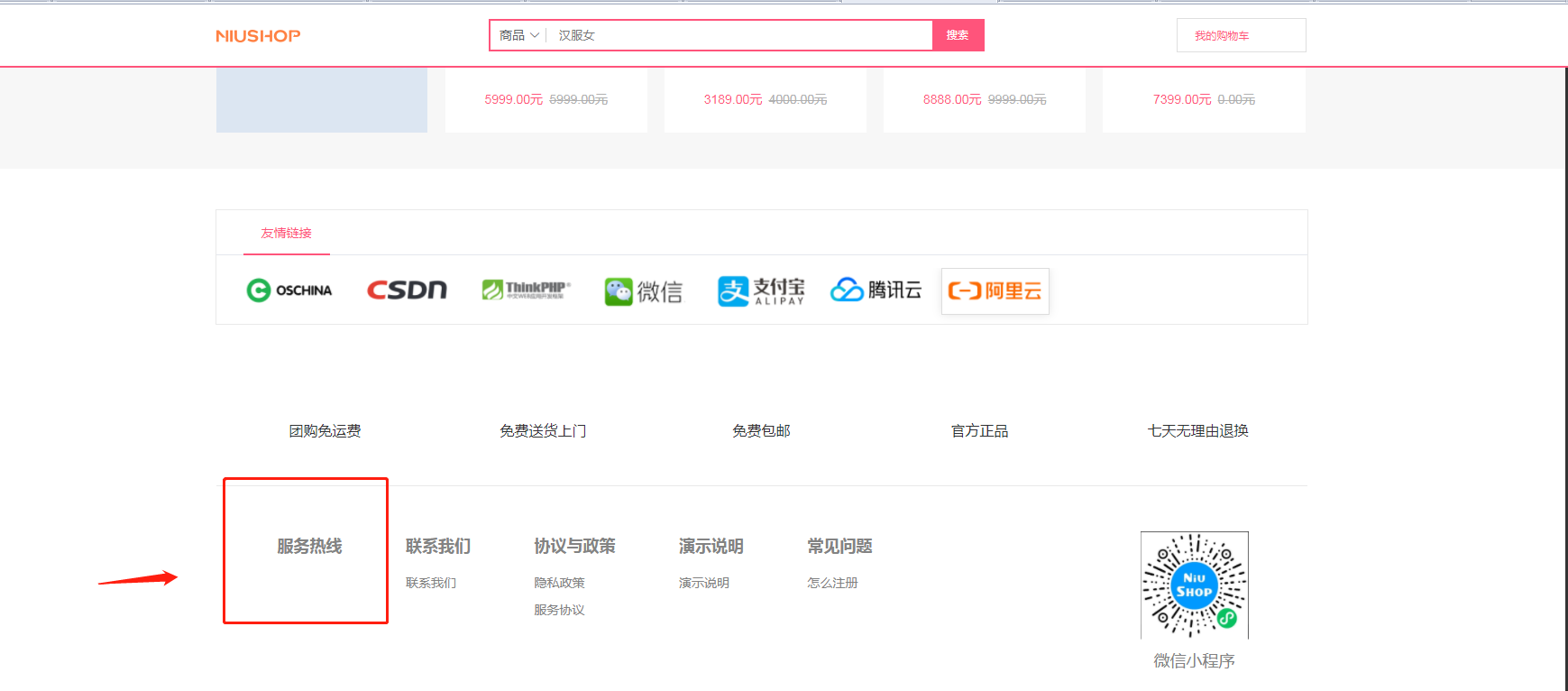
Task: Open the CSDN partner link logo
Action: [x=407, y=290]
